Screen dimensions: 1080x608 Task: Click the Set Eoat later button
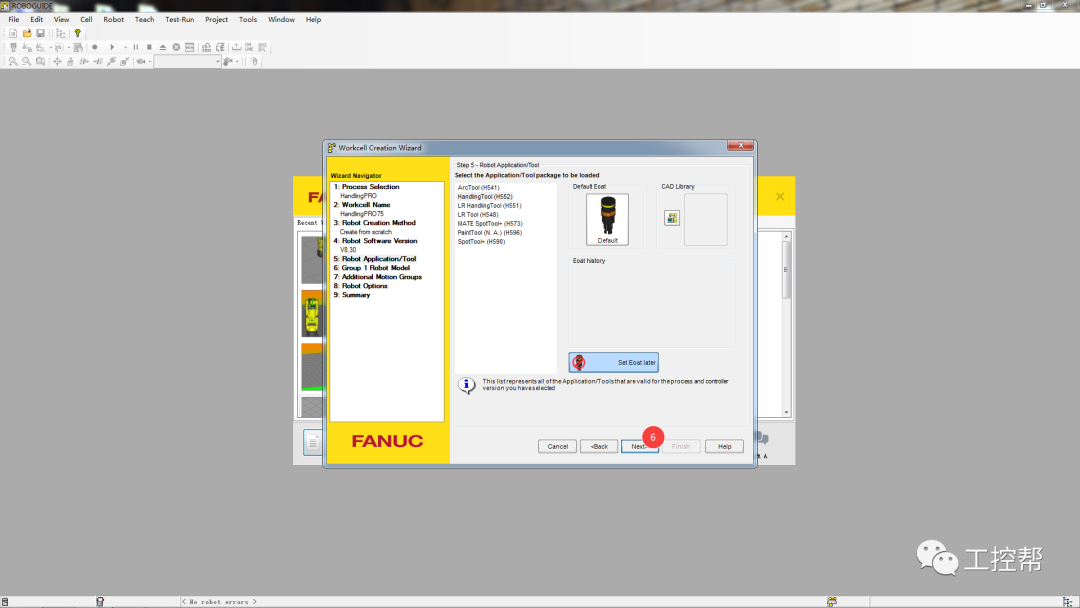(x=614, y=362)
